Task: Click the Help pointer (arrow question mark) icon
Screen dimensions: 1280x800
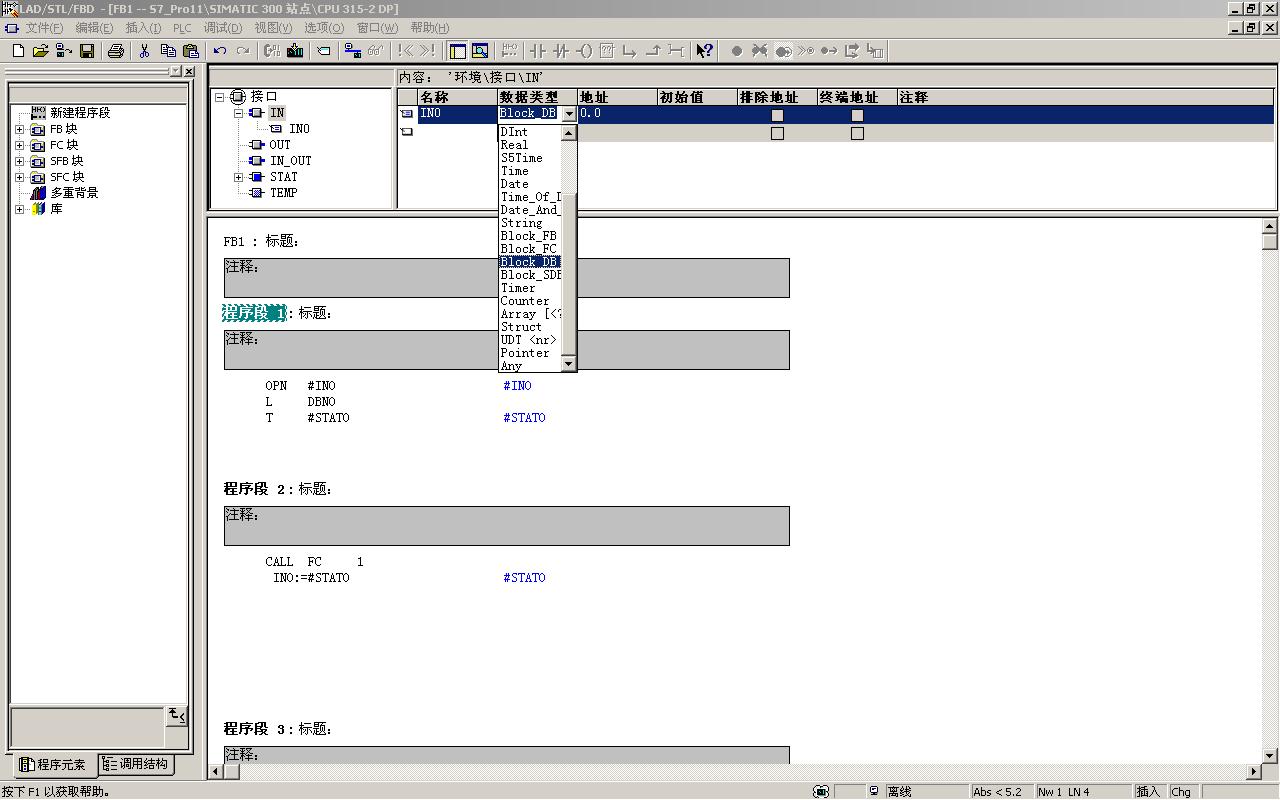Action: point(704,51)
